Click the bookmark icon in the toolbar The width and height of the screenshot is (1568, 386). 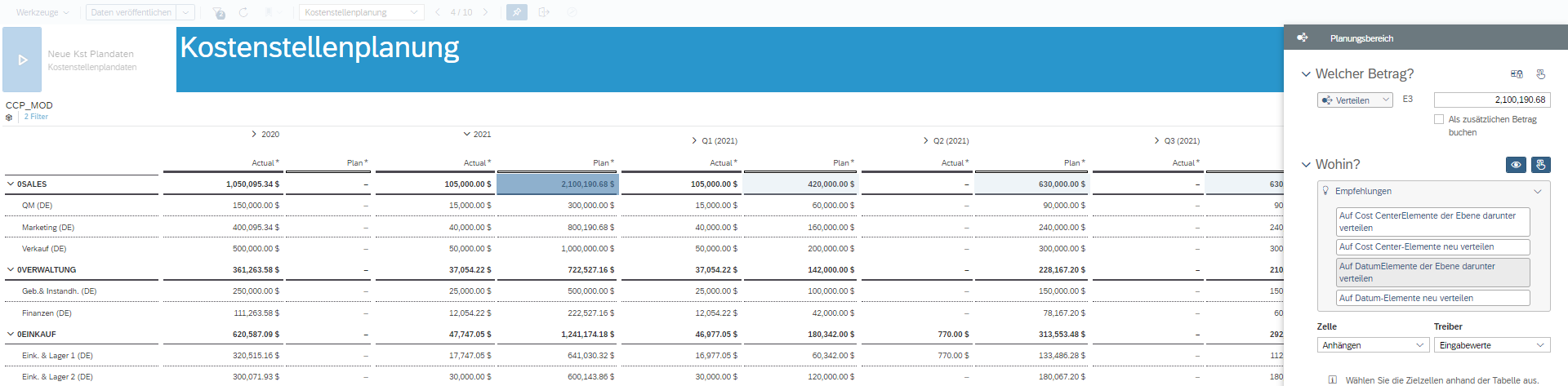269,12
